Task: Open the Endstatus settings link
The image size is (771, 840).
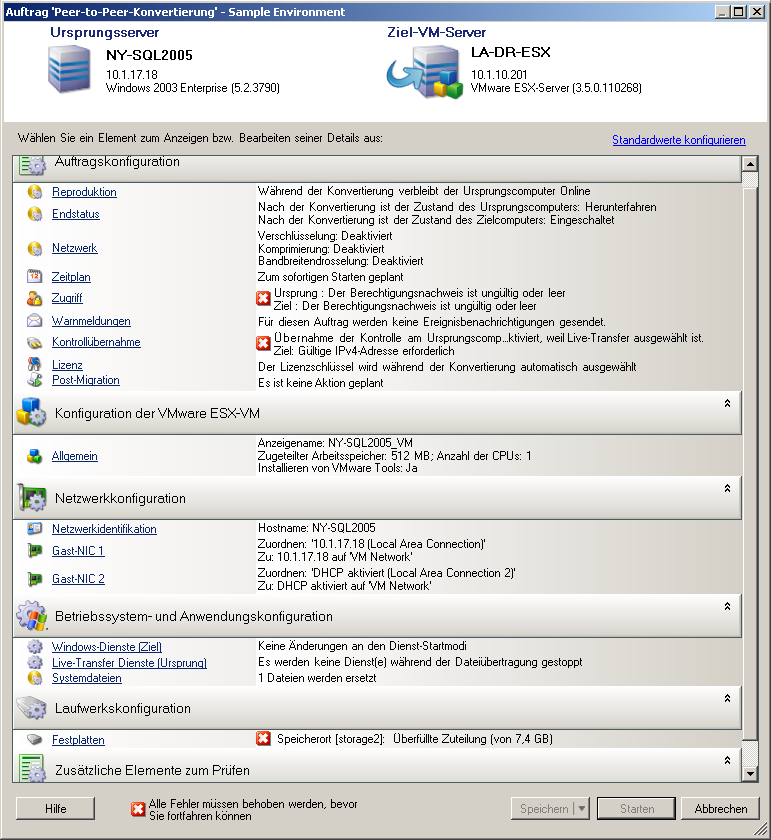Action: coord(76,214)
